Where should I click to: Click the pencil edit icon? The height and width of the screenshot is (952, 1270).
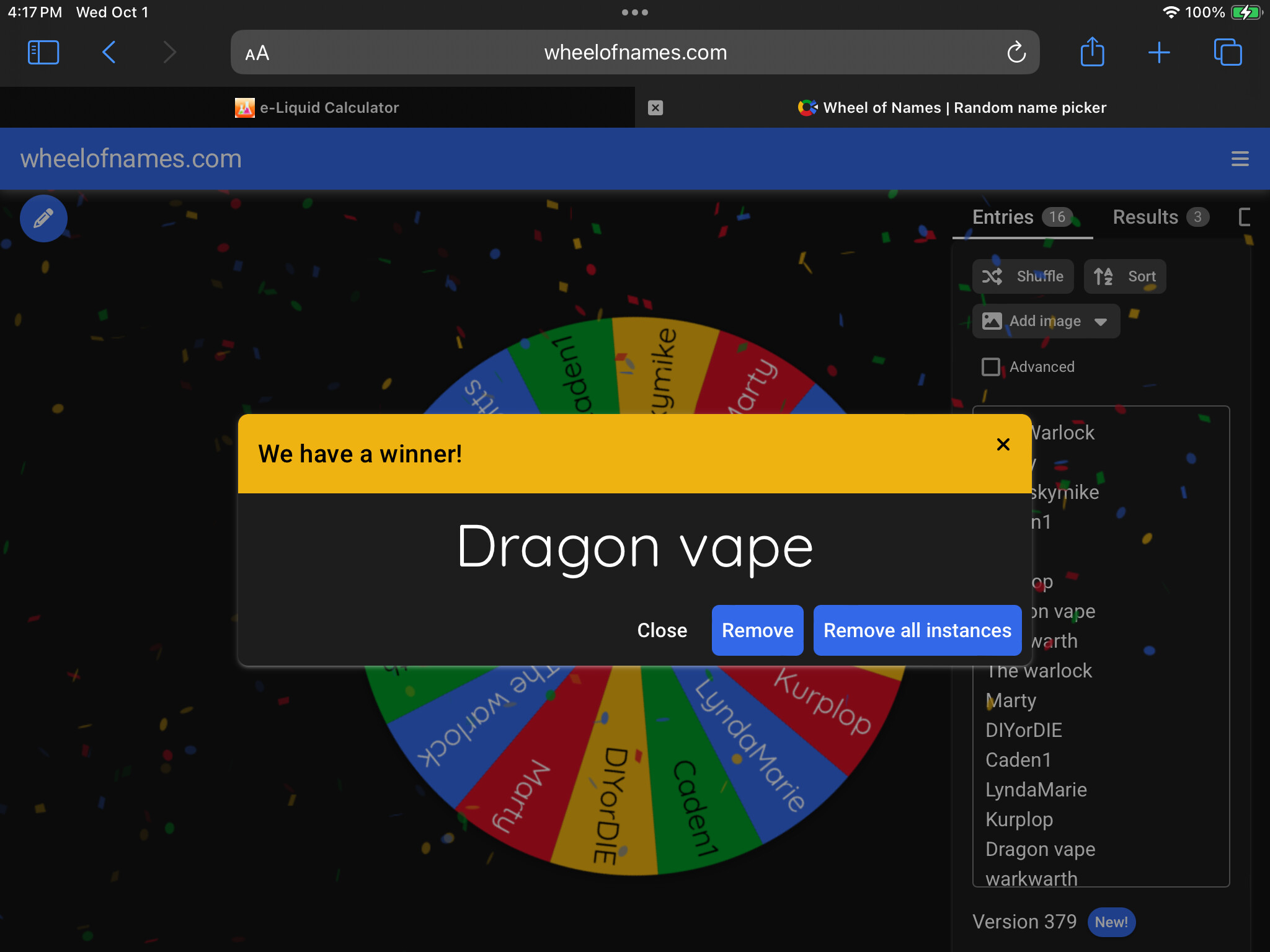click(x=43, y=219)
